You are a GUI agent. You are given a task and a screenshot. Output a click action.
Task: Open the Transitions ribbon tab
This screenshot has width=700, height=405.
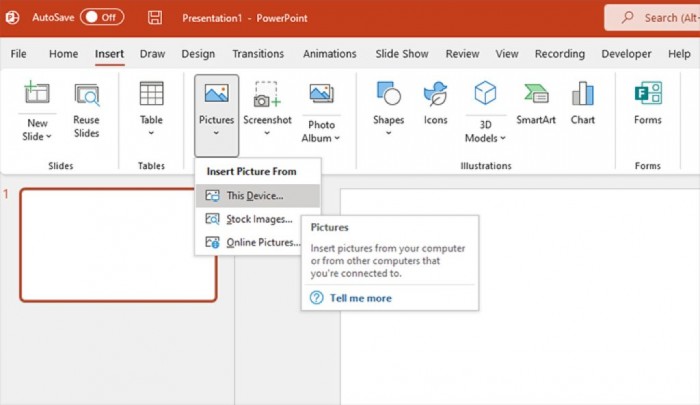pyautogui.click(x=258, y=54)
